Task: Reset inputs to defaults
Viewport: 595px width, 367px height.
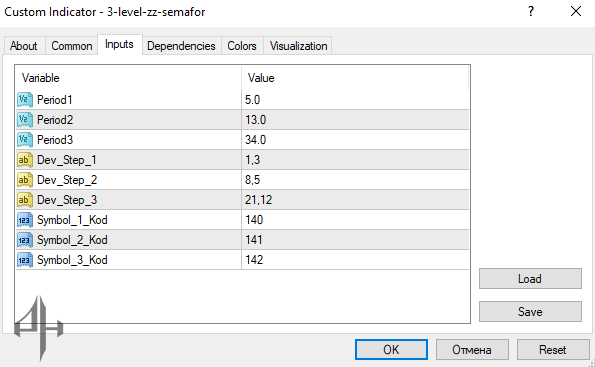Action: coord(552,350)
